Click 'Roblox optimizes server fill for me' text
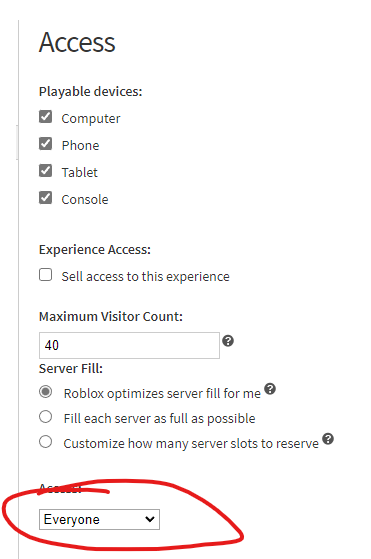371x559 pixels. 162,394
